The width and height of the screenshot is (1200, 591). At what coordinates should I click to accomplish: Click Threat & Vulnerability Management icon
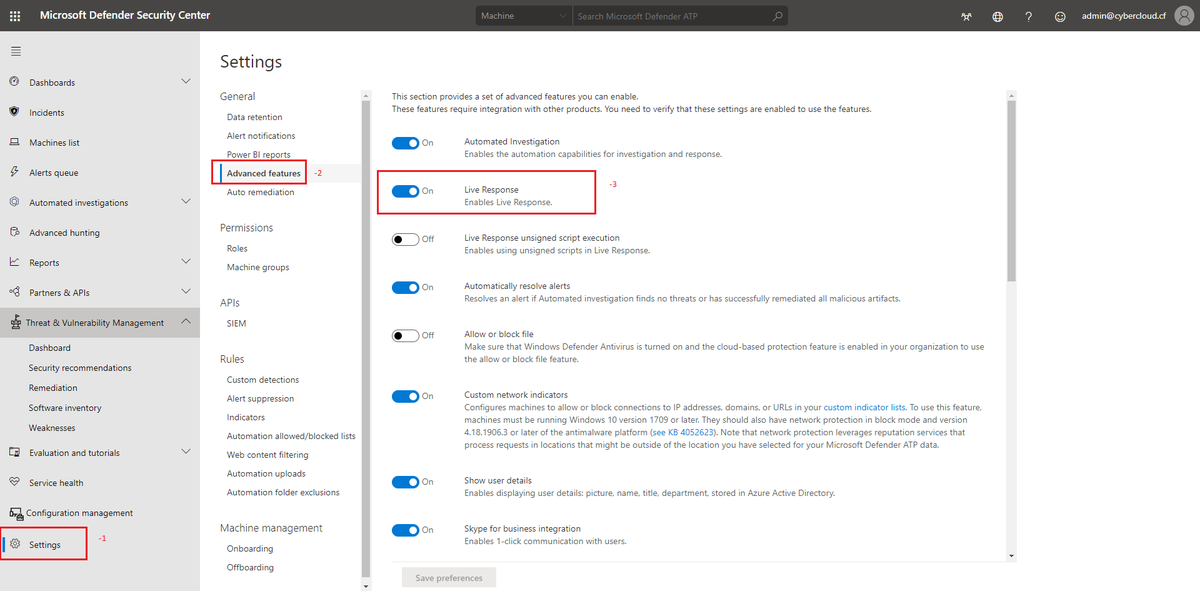[15, 323]
